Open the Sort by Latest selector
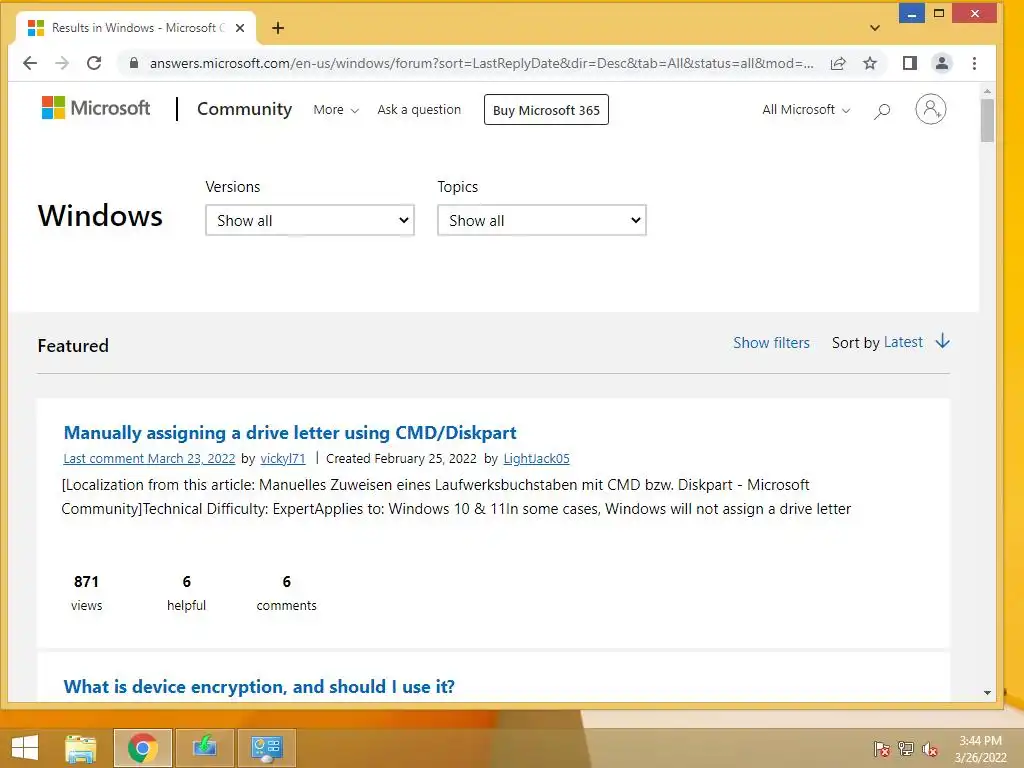This screenshot has height=768, width=1024. tap(903, 342)
